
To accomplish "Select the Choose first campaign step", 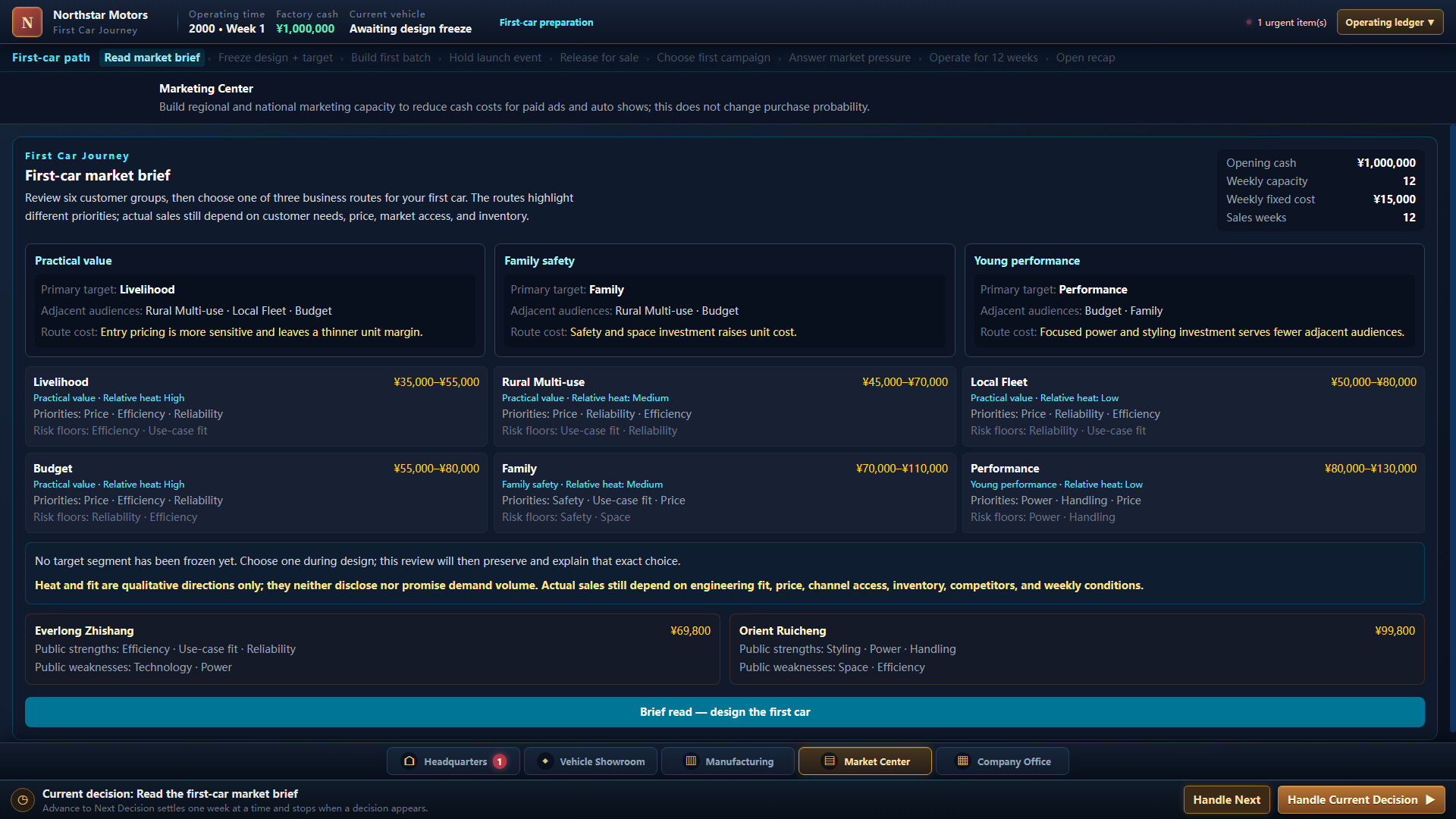I will tap(713, 58).
